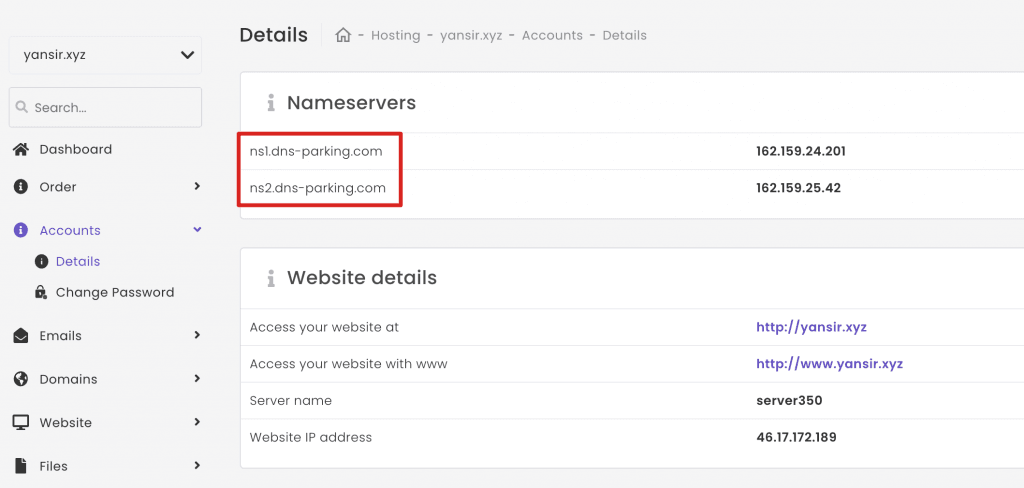Viewport: 1024px width, 488px height.
Task: Expand the Emails submenu arrow
Action: pyautogui.click(x=197, y=335)
